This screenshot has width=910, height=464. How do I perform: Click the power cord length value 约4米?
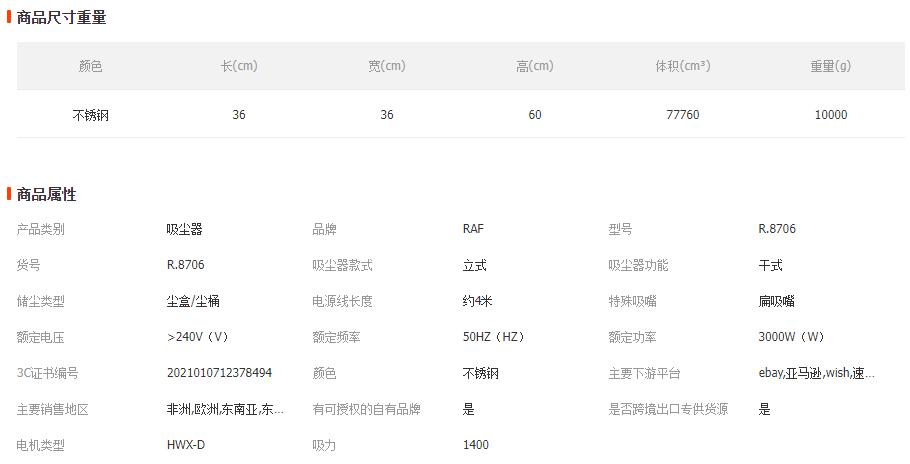pyautogui.click(x=480, y=301)
